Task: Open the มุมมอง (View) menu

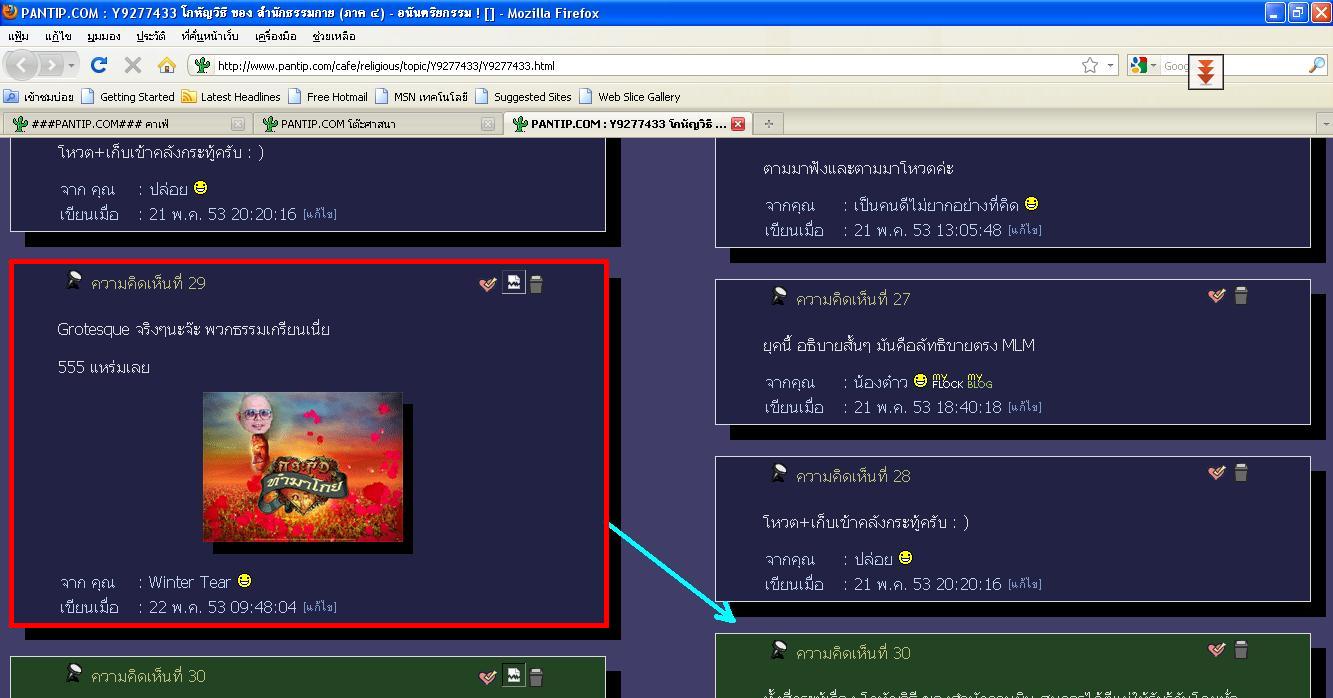Action: (x=103, y=36)
